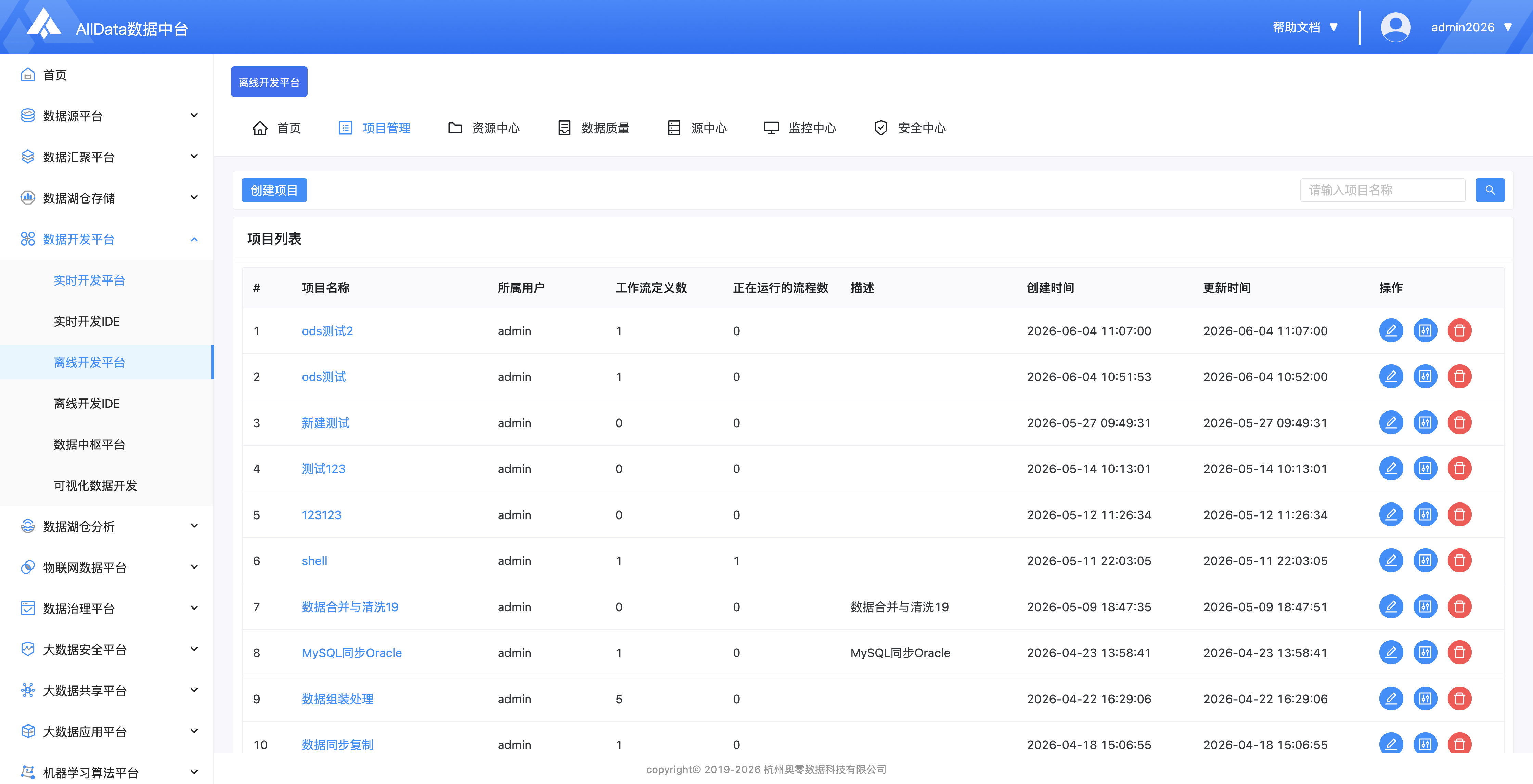Expand the 数据湖仓分析 sidebar menu
Screen dimensions: 1533x784
(x=106, y=526)
